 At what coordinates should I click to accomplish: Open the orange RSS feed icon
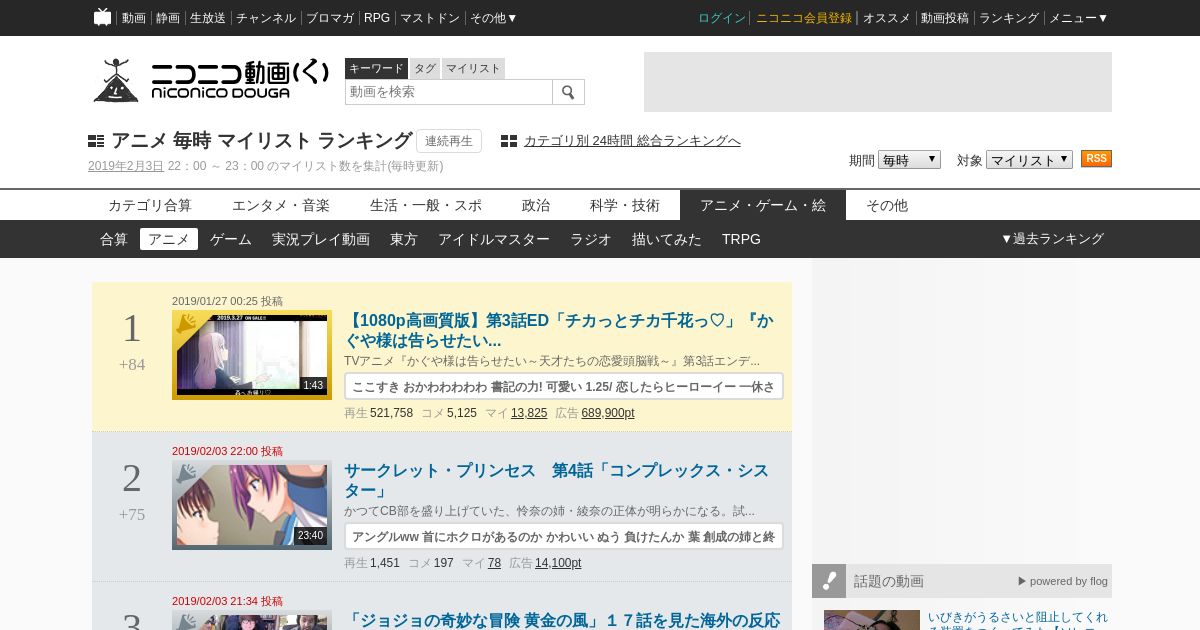pos(1096,159)
